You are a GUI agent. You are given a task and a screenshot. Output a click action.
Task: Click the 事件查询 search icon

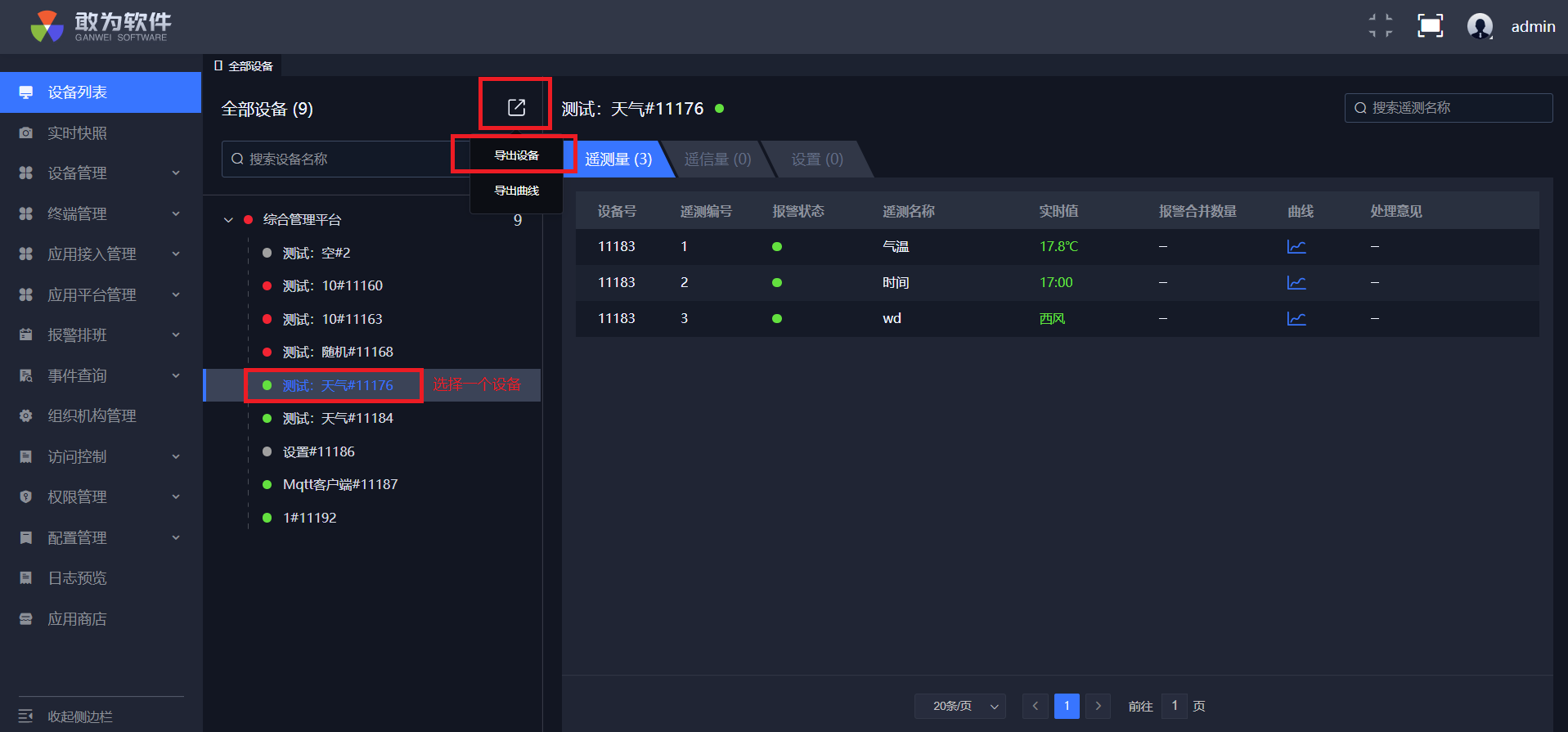pyautogui.click(x=26, y=375)
